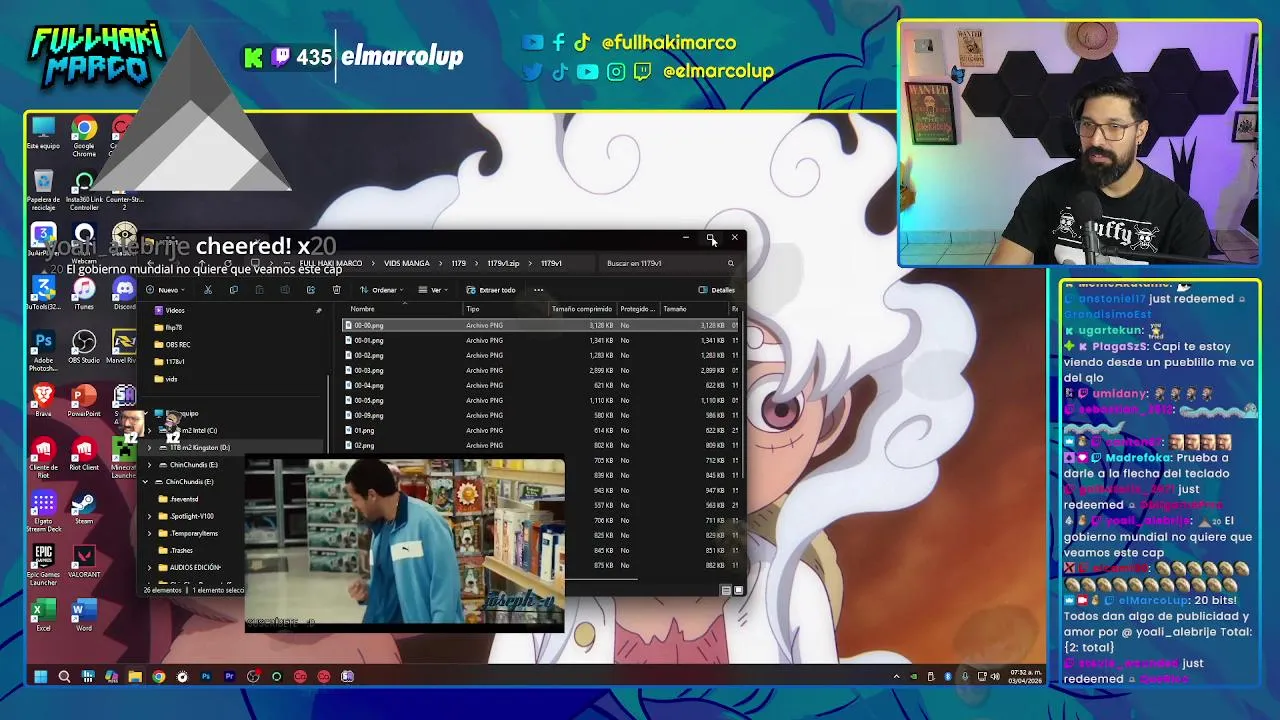Click Cut icon in Explorer toolbar
1280x720 pixels.
click(208, 290)
